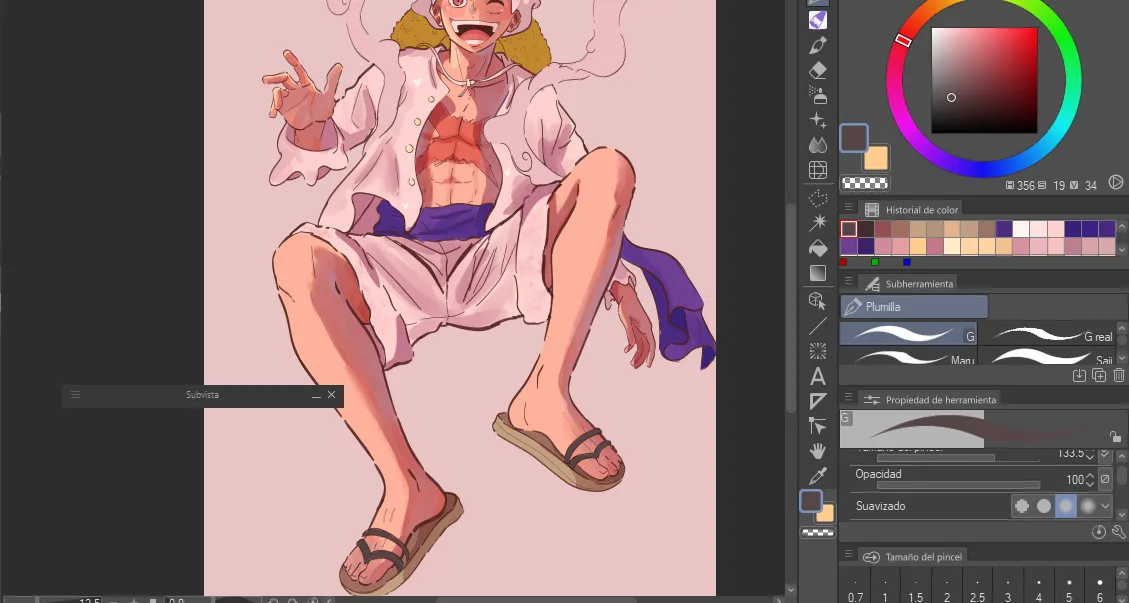This screenshot has width=1129, height=603.
Task: Select the Auto select magic wand tool
Action: click(x=817, y=223)
